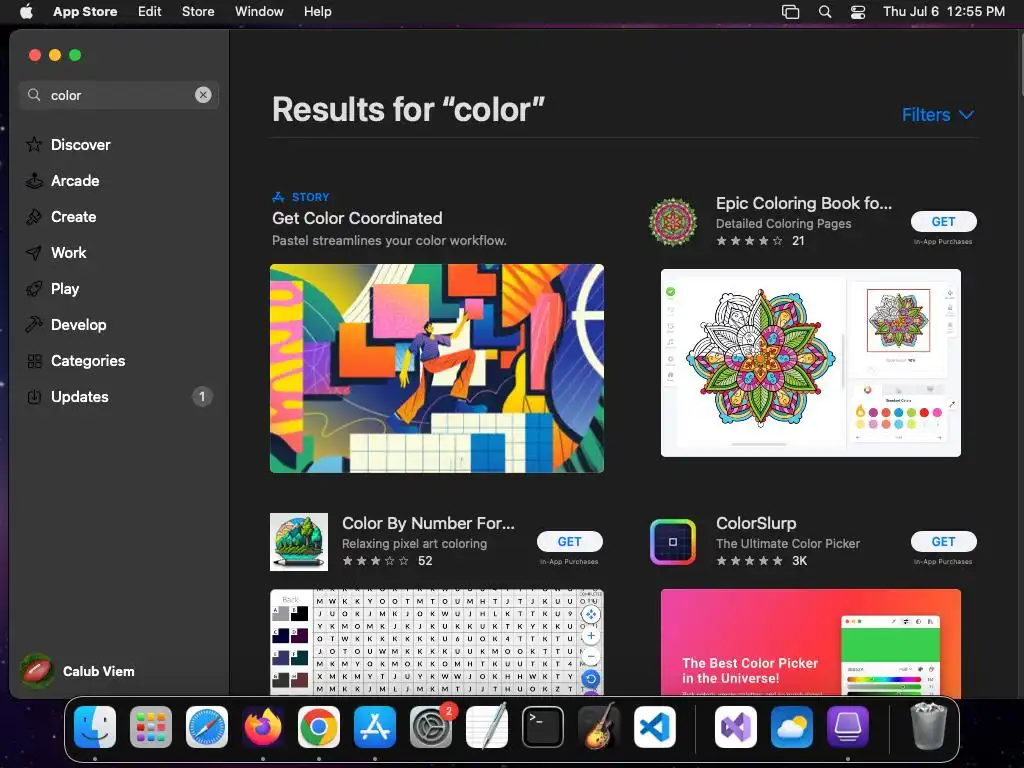Click the Results for "color" heading
Image resolution: width=1024 pixels, height=768 pixels.
point(408,109)
